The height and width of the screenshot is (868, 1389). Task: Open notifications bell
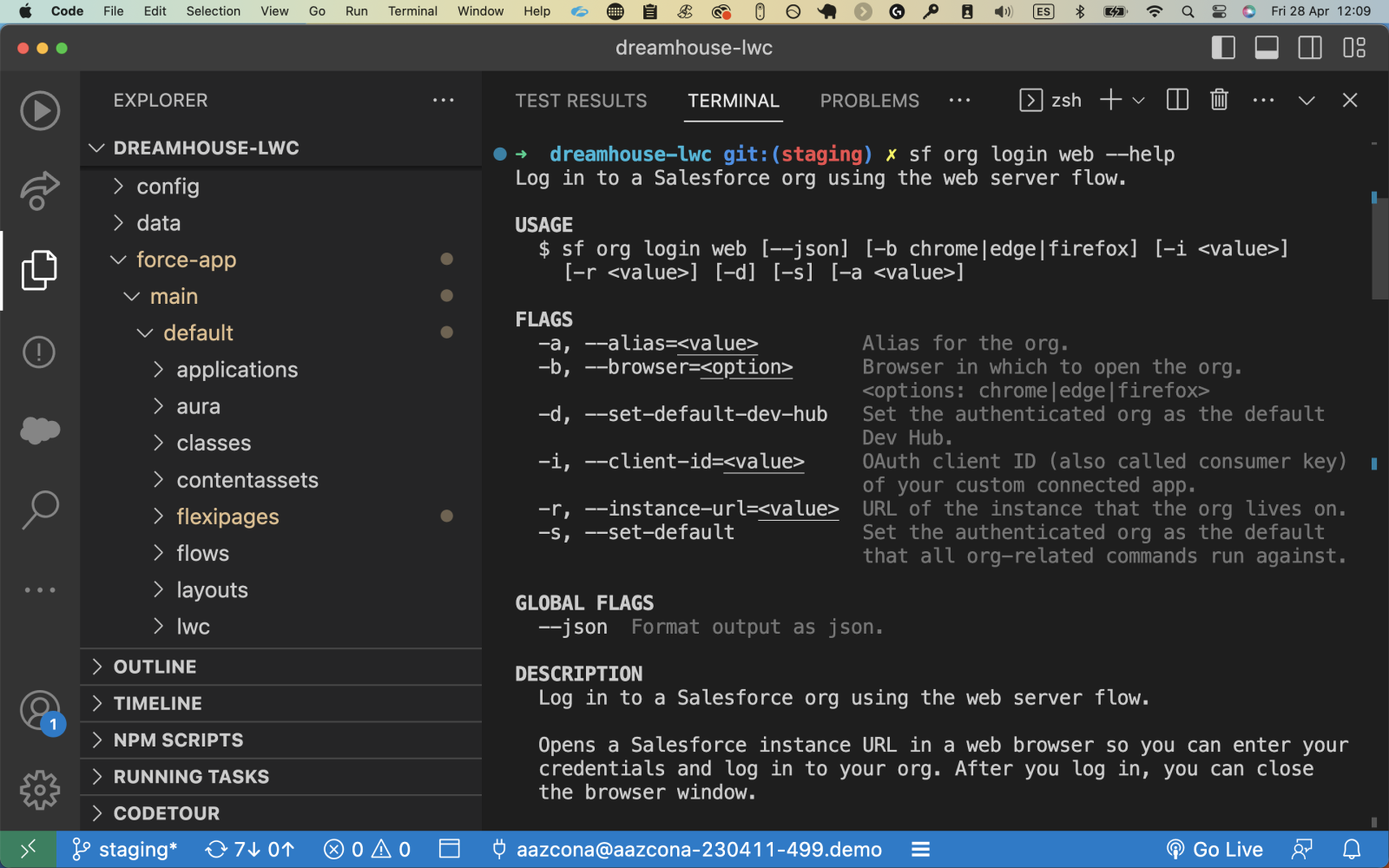1352,849
